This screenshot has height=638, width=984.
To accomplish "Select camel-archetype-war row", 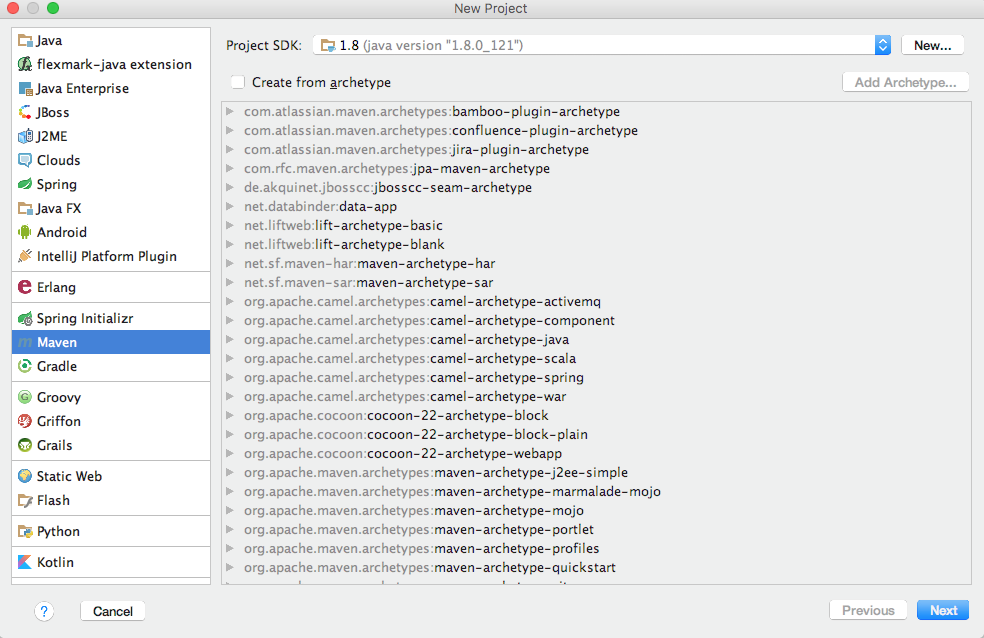I will tap(596, 396).
